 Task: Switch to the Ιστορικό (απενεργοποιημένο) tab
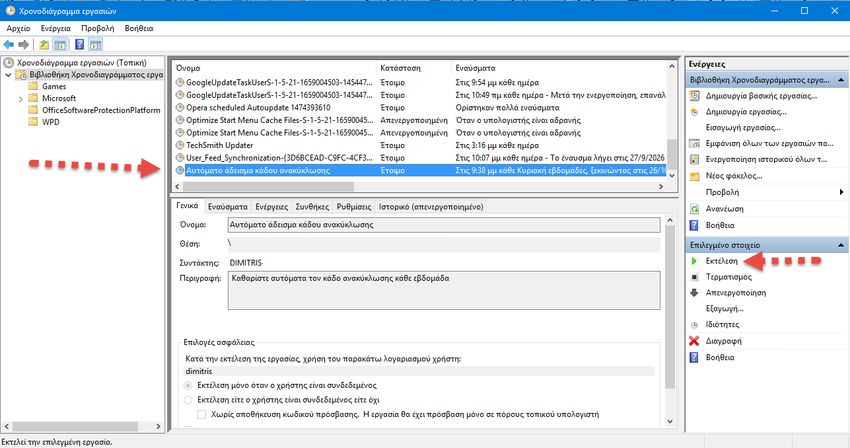click(431, 207)
